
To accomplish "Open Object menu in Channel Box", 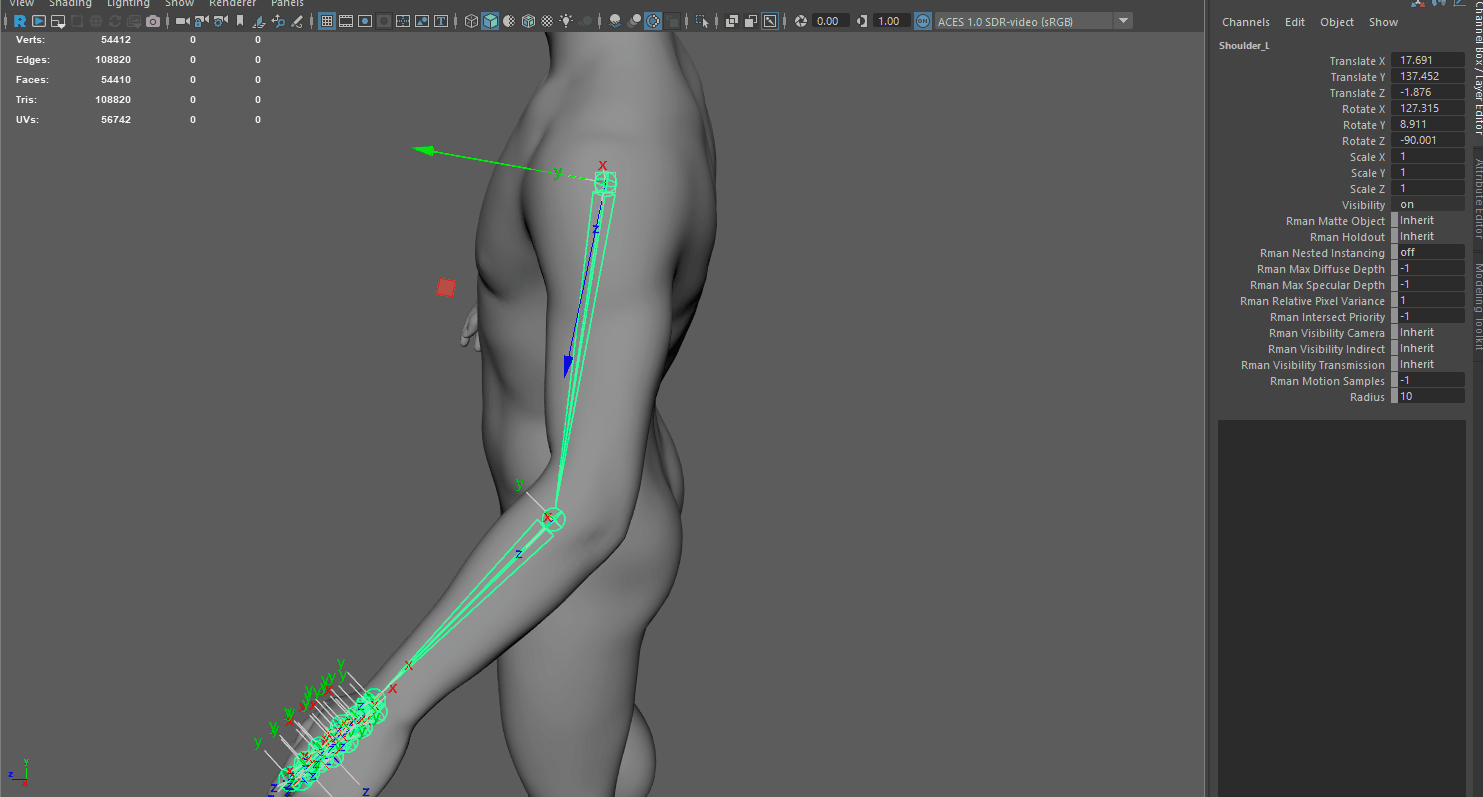I will (x=1337, y=22).
